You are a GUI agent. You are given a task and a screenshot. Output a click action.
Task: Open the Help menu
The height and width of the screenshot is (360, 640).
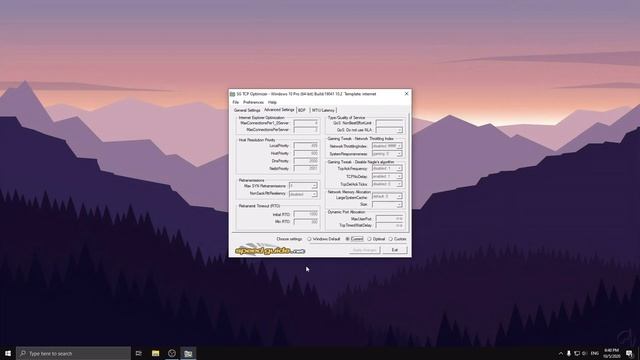click(x=272, y=102)
